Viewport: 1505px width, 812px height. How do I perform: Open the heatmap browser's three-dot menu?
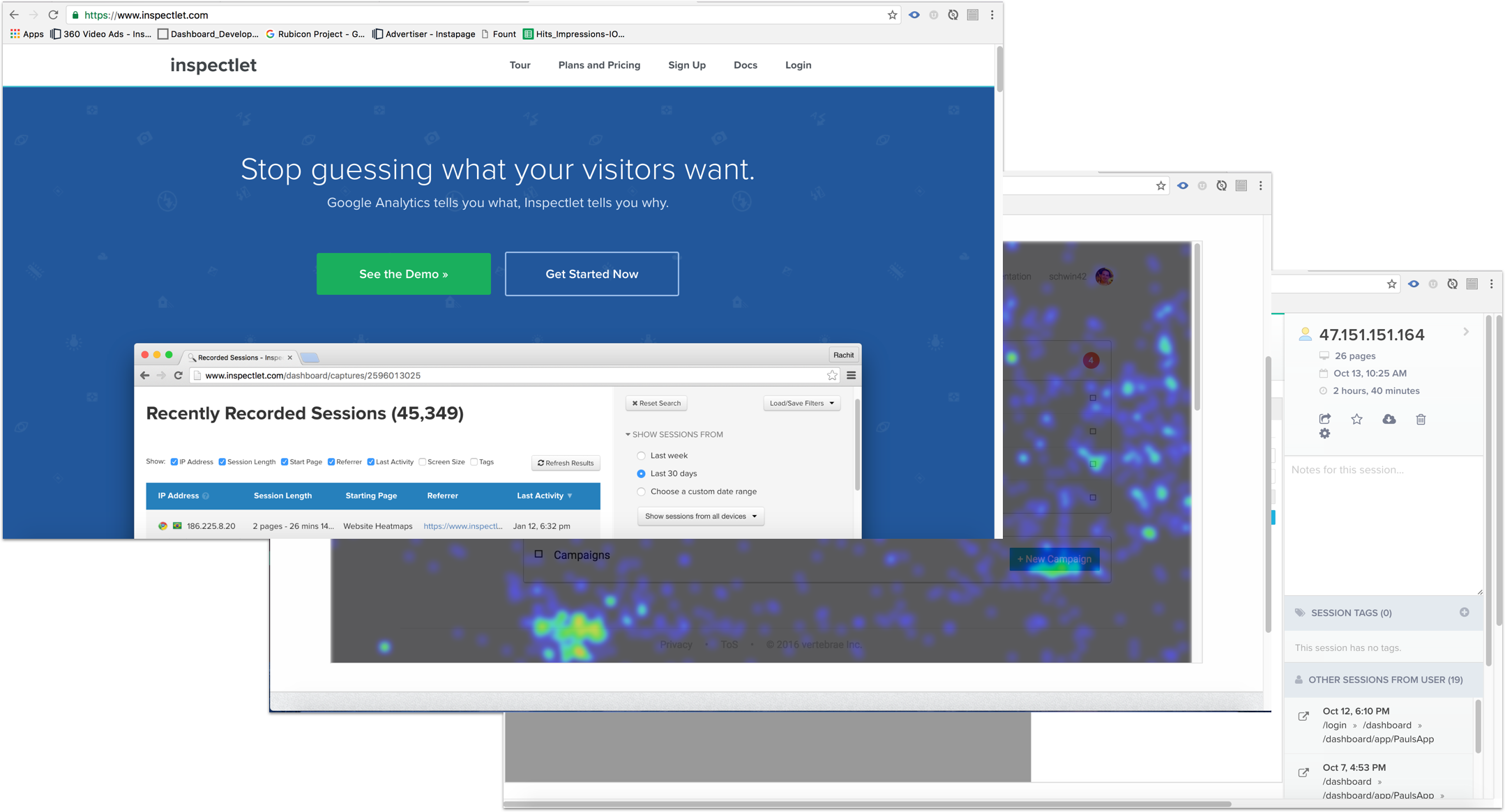point(1260,185)
